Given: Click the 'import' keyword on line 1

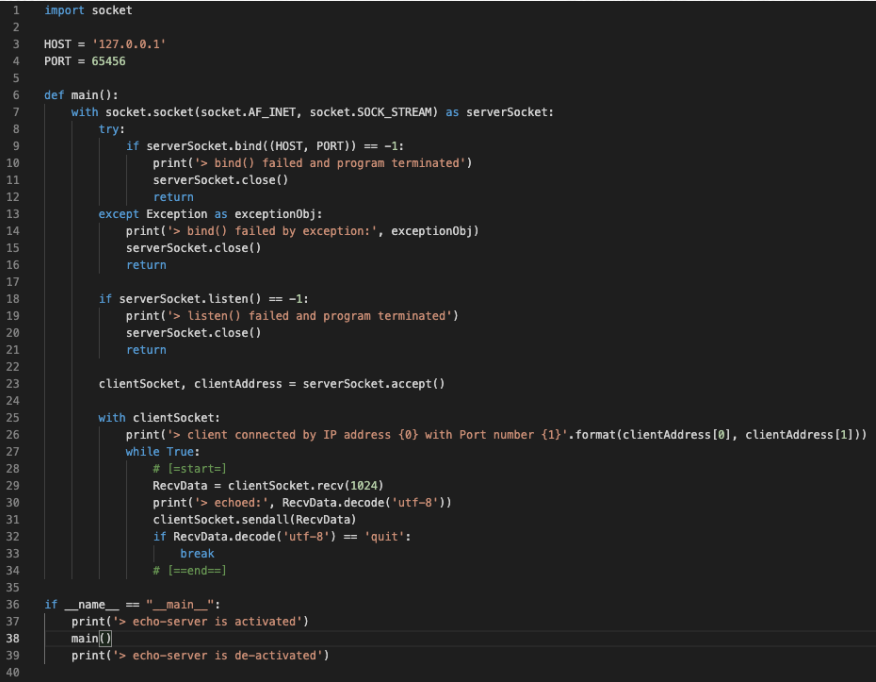Looking at the screenshot, I should click(64, 10).
